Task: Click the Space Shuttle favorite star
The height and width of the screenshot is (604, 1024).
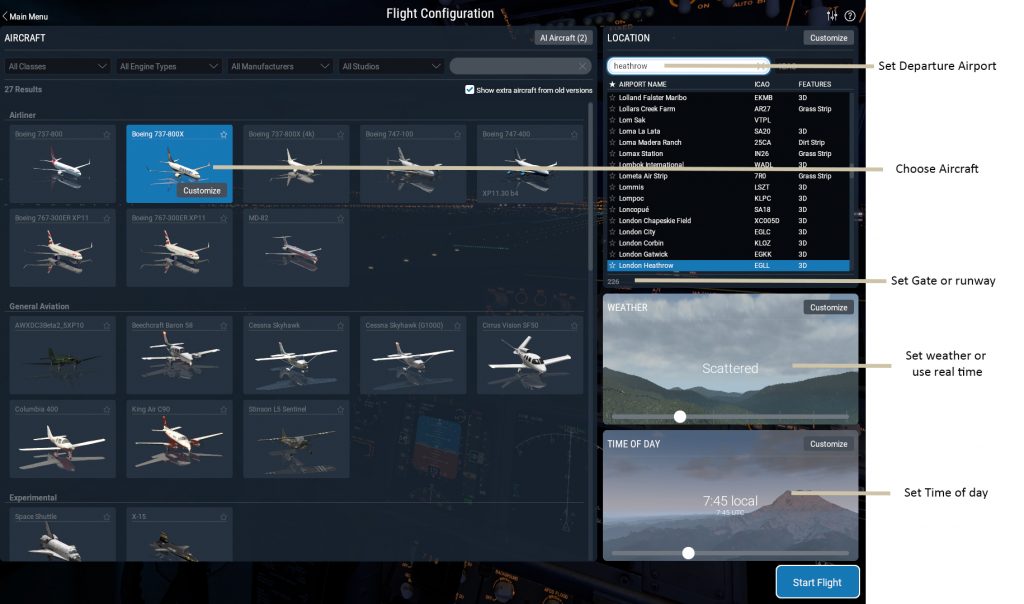Action: click(106, 517)
